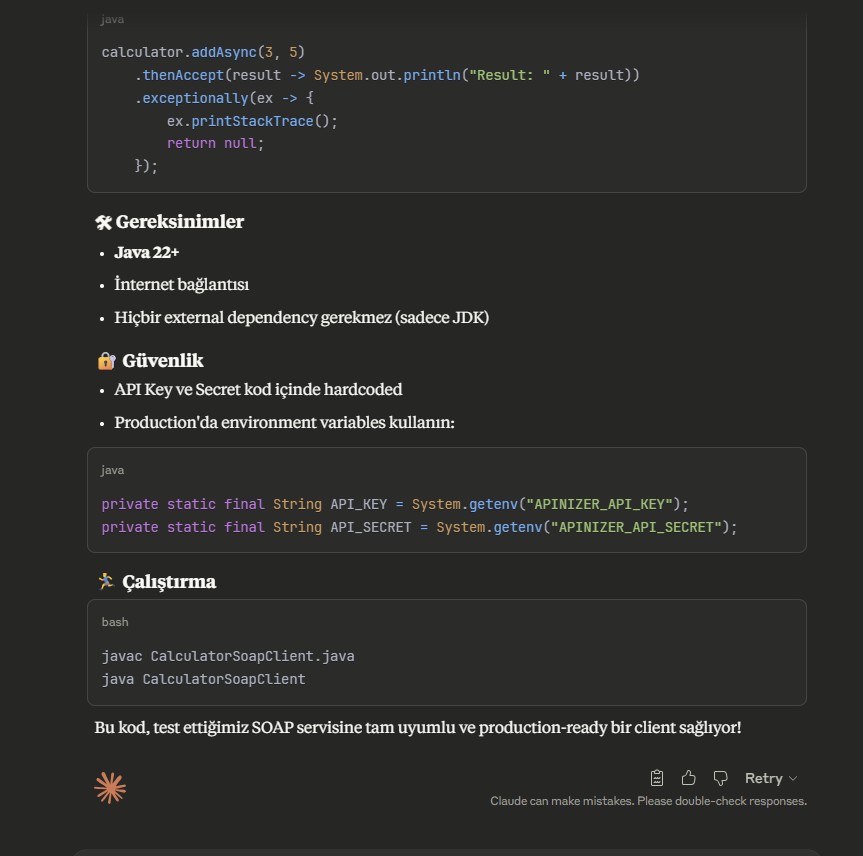Click the Güvenlik heading text
Image resolution: width=863 pixels, height=856 pixels.
(x=163, y=360)
